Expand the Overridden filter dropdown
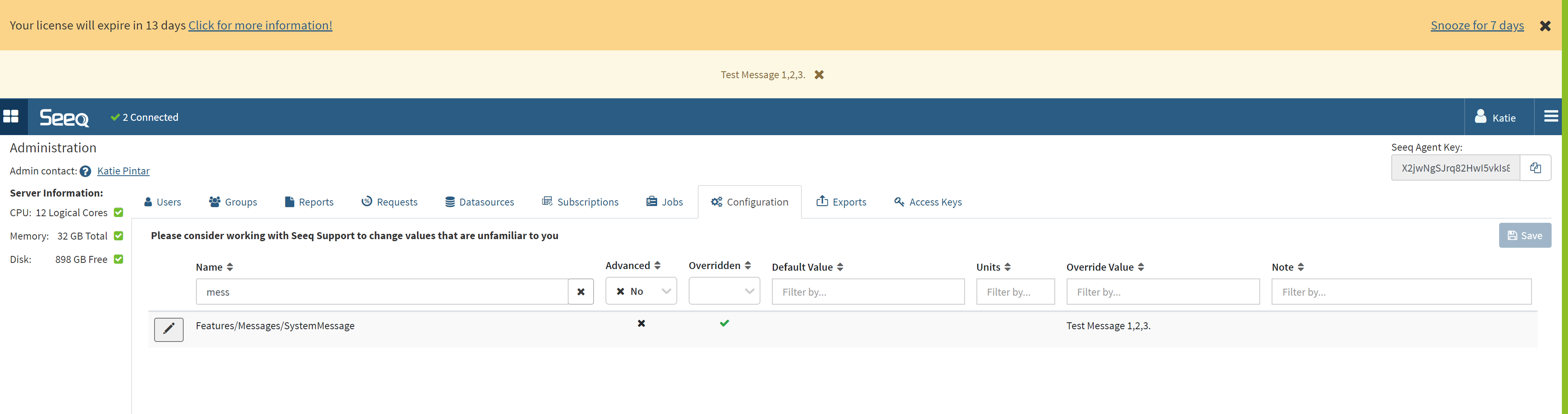 click(749, 291)
